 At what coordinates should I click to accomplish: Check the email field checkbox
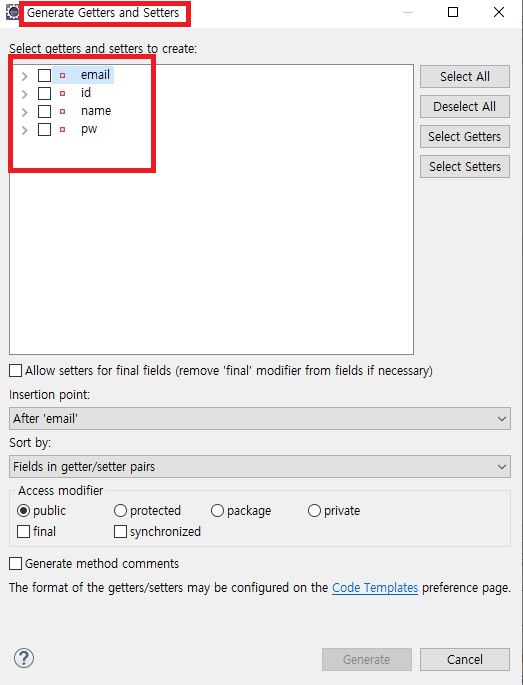pos(44,75)
